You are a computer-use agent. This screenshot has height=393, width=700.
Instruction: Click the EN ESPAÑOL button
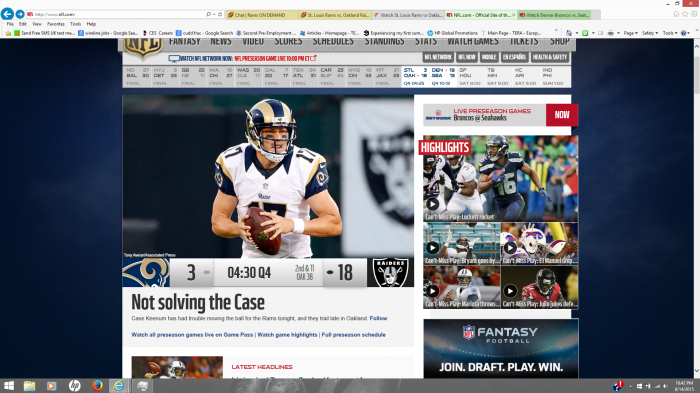(x=514, y=57)
